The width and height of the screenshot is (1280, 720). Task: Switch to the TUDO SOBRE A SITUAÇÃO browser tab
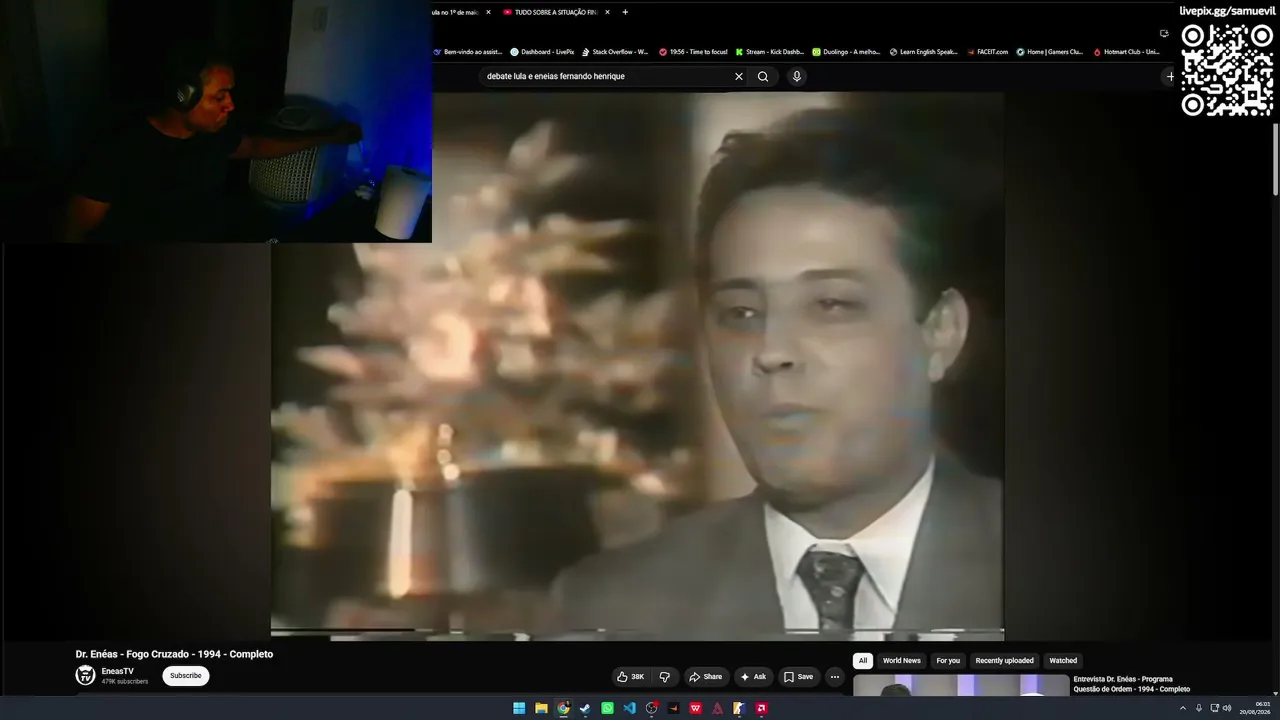[x=554, y=12]
